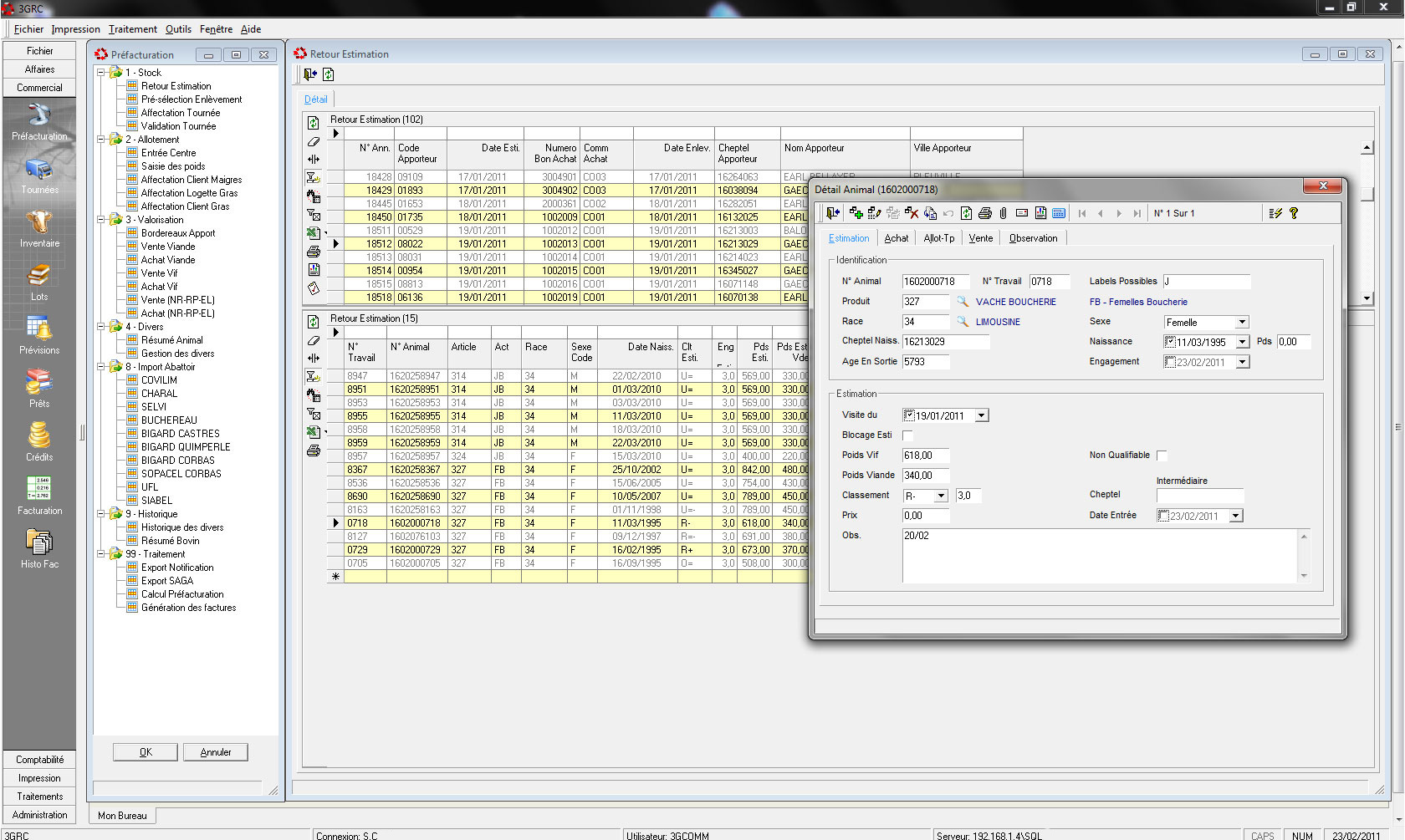Screen dimensions: 1405x840
Task: Open the Visite du date picker dropdown
Action: 982,415
